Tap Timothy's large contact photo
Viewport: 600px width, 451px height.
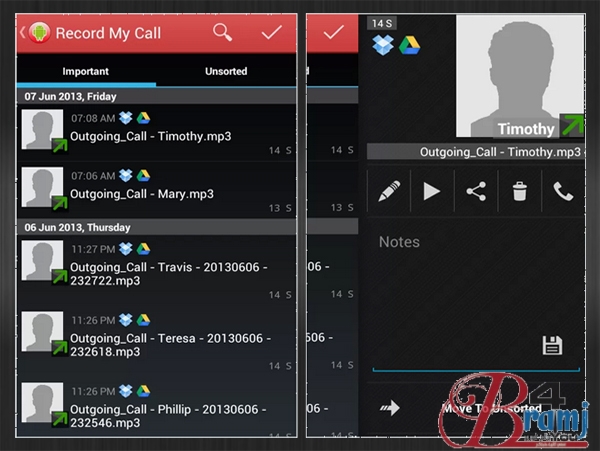[x=520, y=76]
